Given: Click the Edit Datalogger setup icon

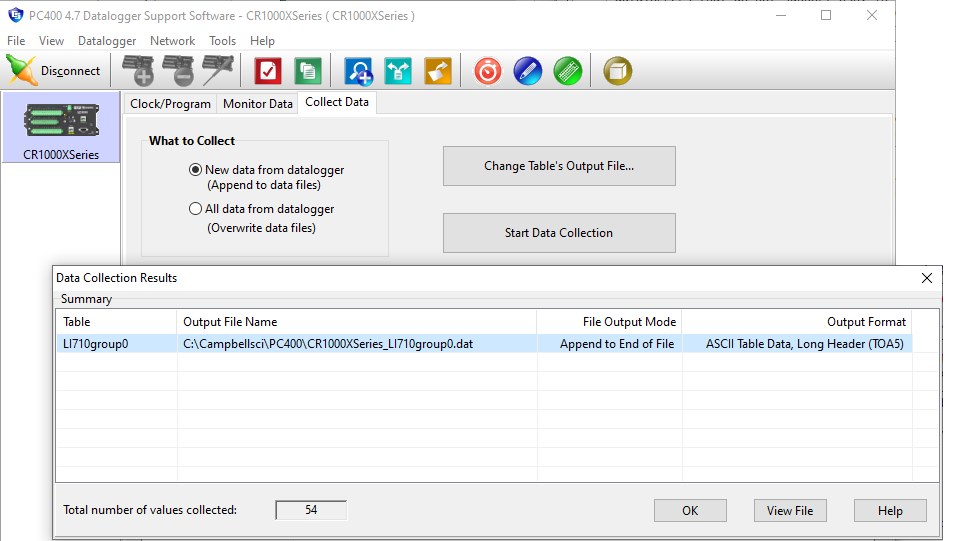Looking at the screenshot, I should (217, 71).
